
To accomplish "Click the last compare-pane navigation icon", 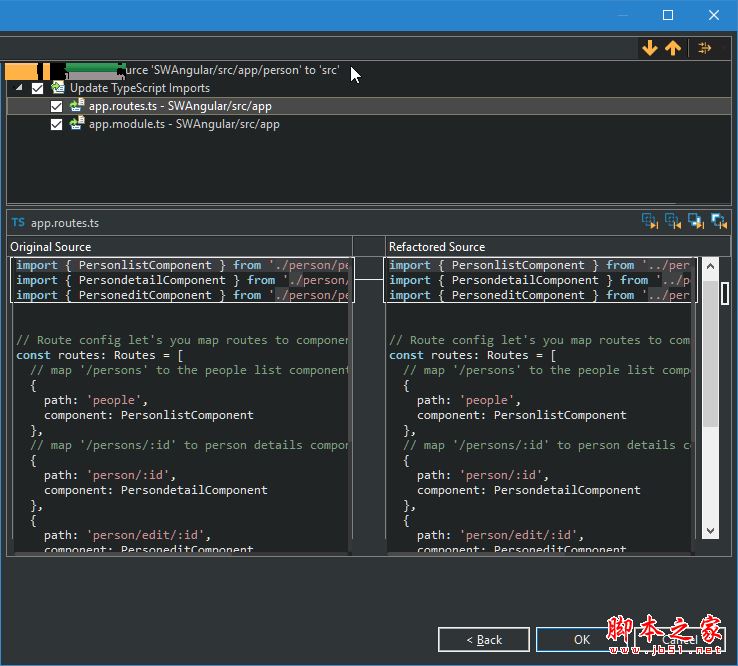I will [719, 221].
